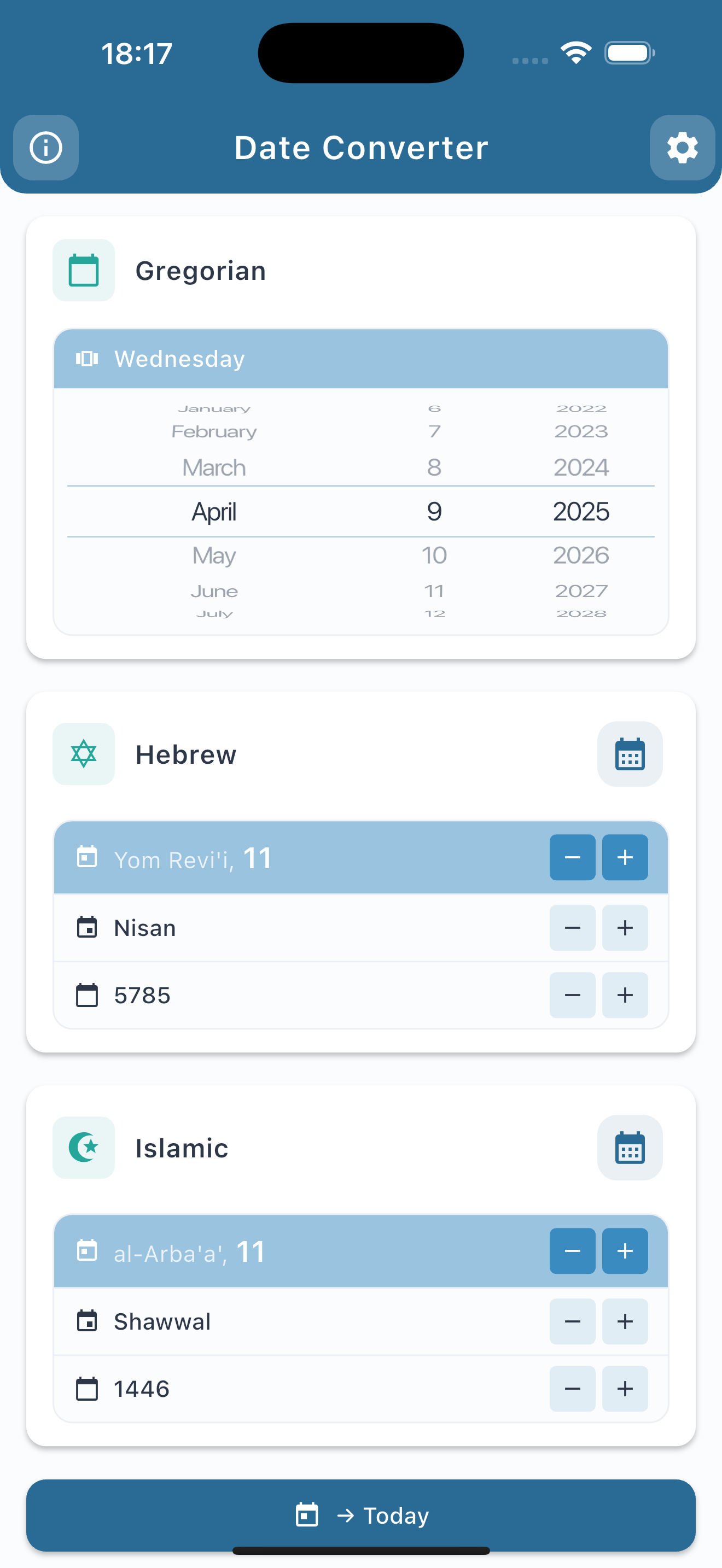Decrease the Islamic year 1446

[x=572, y=1389]
